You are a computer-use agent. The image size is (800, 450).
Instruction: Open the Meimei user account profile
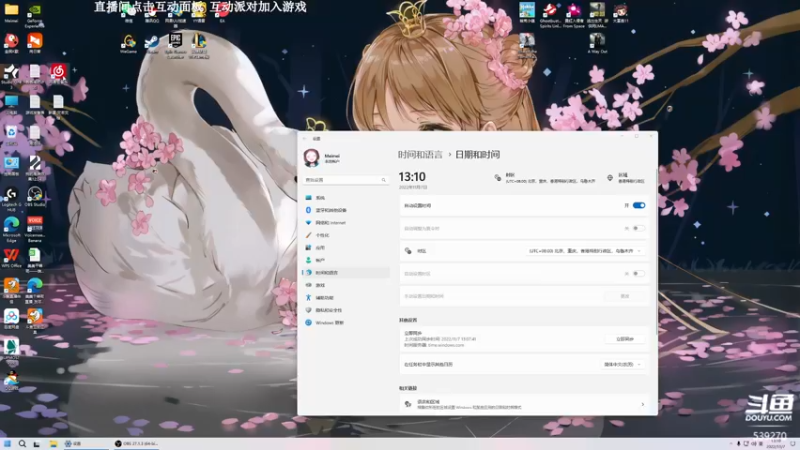(x=322, y=158)
